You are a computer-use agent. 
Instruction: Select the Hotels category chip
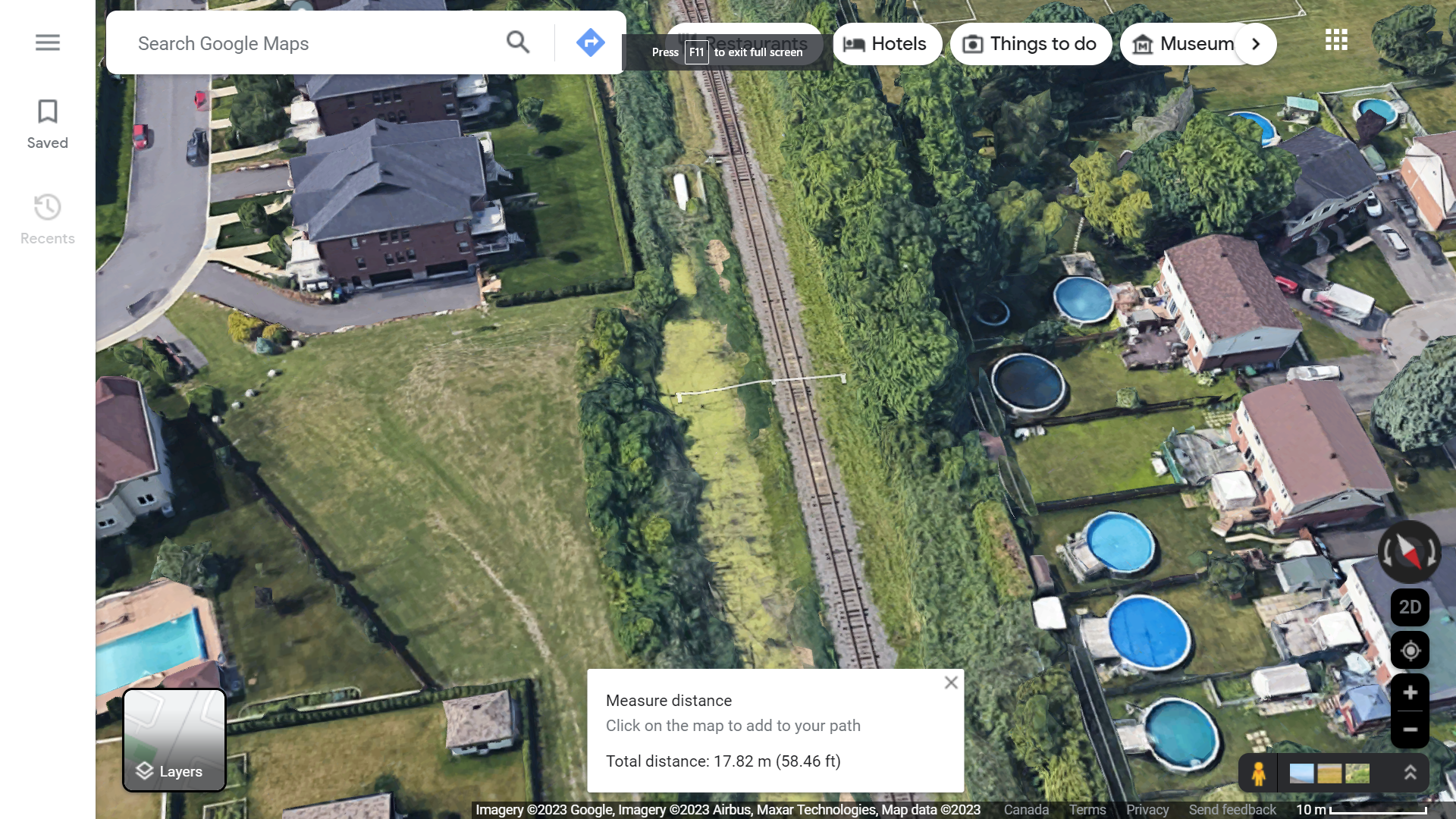pos(886,44)
